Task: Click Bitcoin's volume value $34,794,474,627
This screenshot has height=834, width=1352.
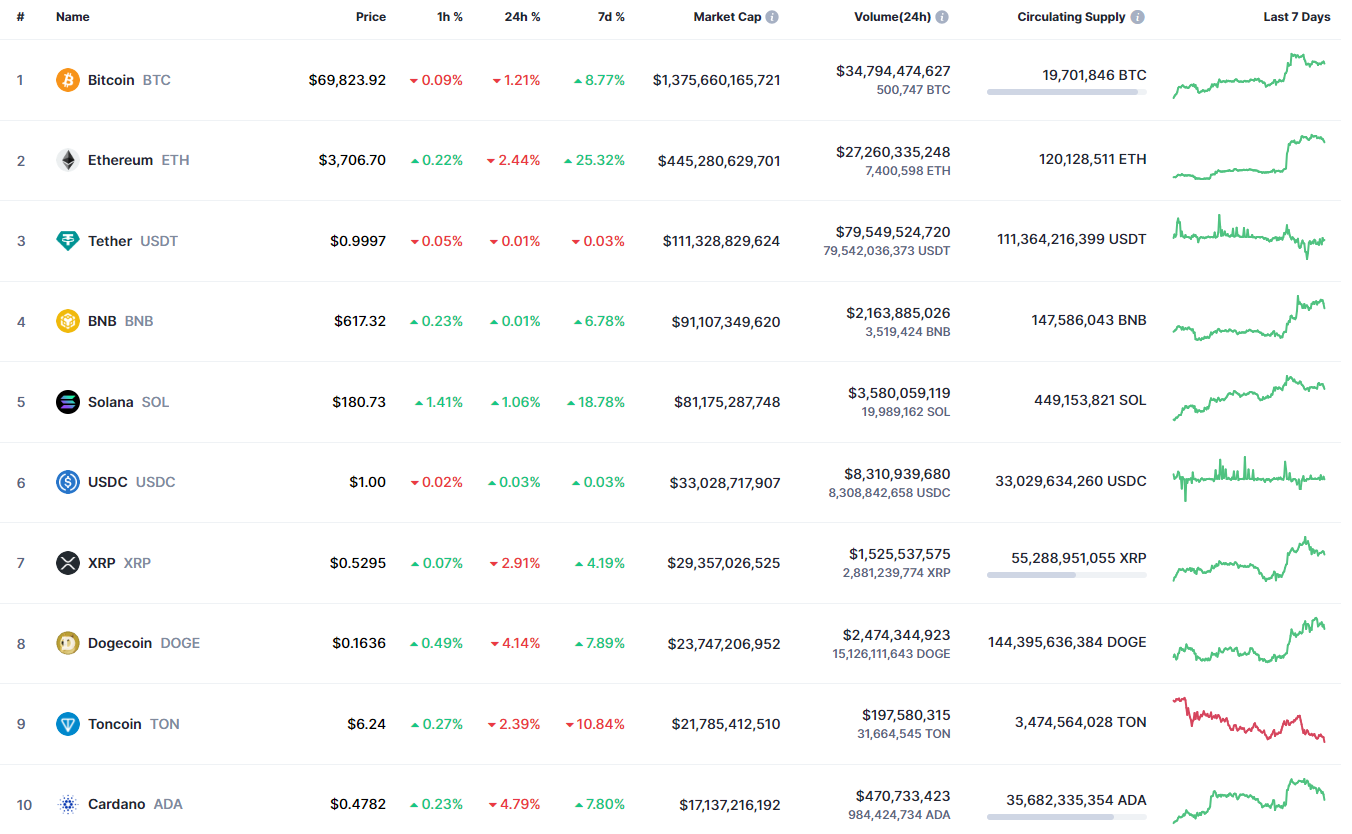Action: [893, 71]
